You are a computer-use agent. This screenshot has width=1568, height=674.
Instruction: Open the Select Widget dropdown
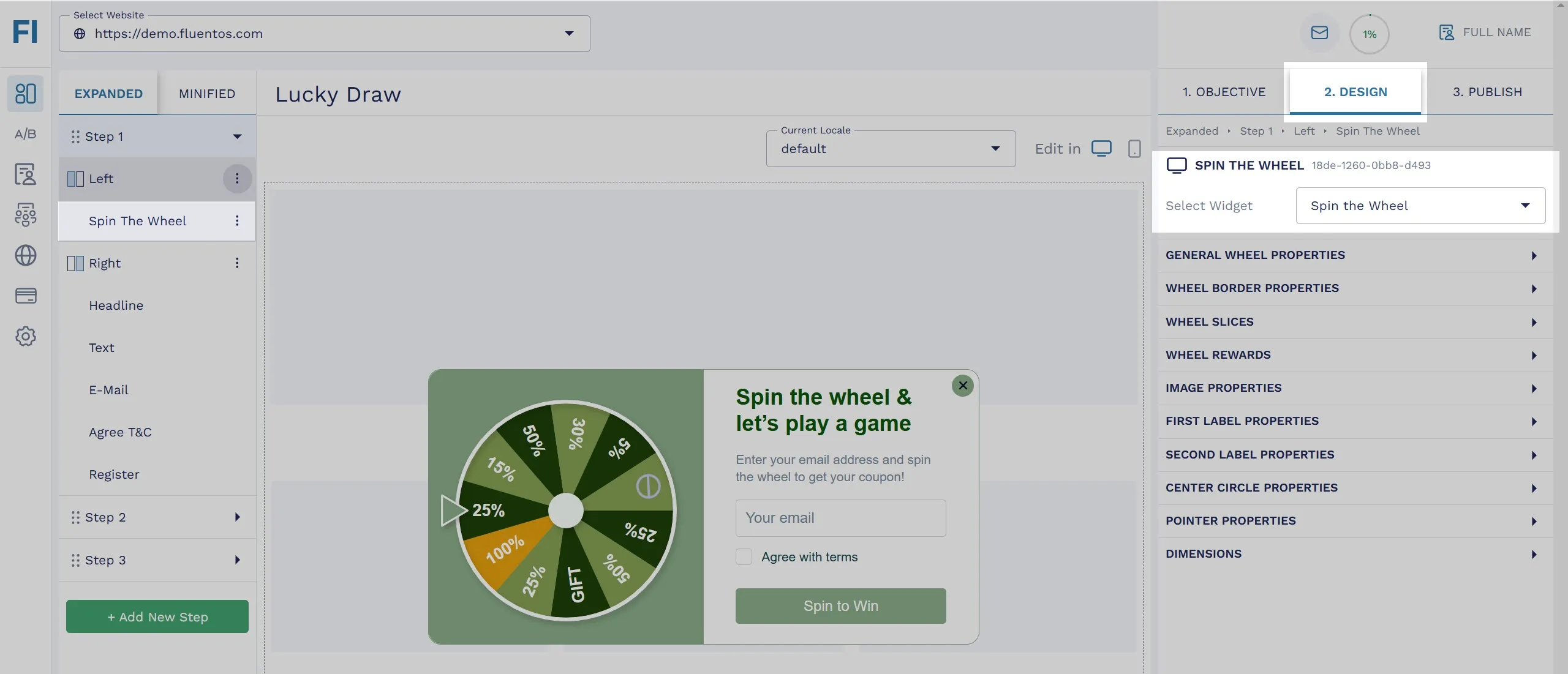(1420, 206)
